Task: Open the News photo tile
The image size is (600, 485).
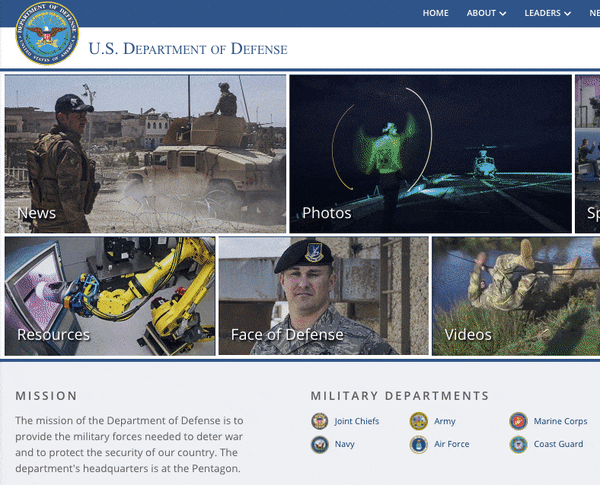Action: point(145,153)
